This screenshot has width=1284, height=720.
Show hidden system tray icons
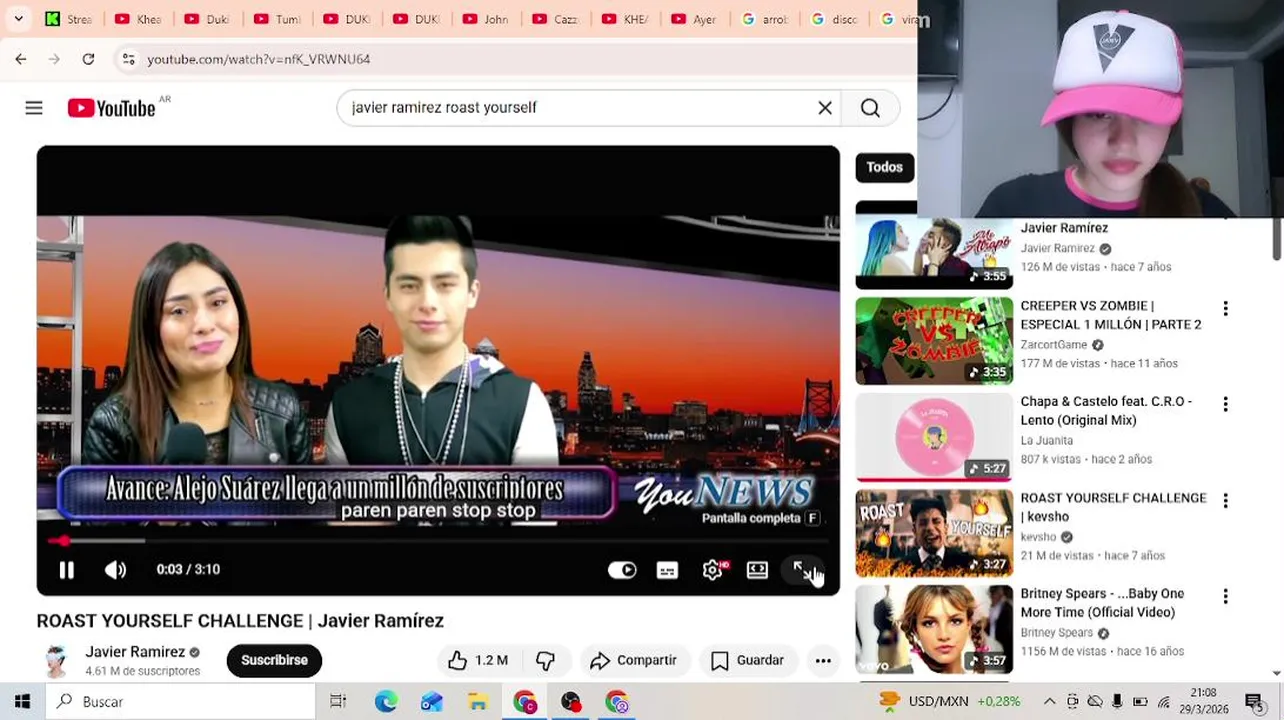(x=1049, y=701)
